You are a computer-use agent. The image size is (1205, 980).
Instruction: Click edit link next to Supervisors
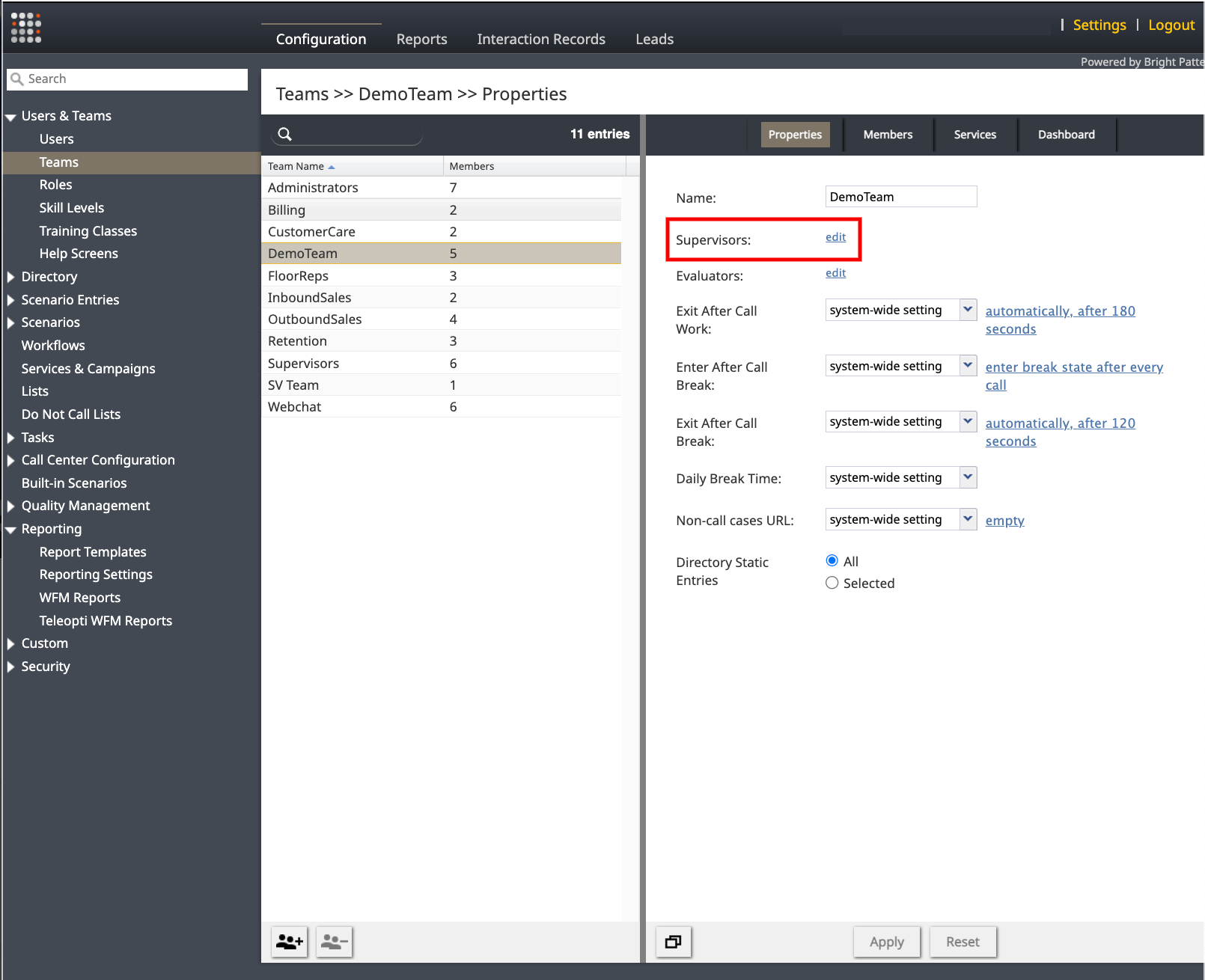coord(835,237)
